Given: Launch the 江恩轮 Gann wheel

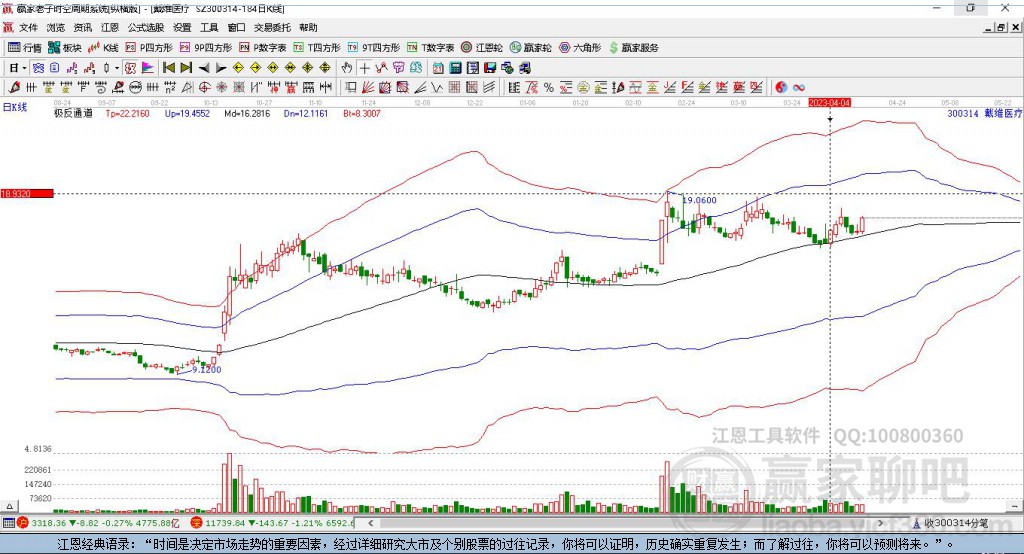Looking at the screenshot, I should pyautogui.click(x=482, y=48).
